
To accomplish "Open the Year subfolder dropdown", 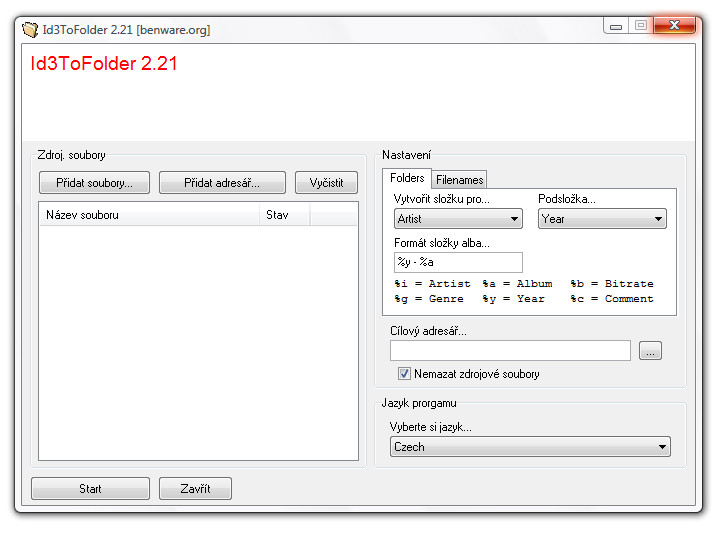I will (x=602, y=219).
